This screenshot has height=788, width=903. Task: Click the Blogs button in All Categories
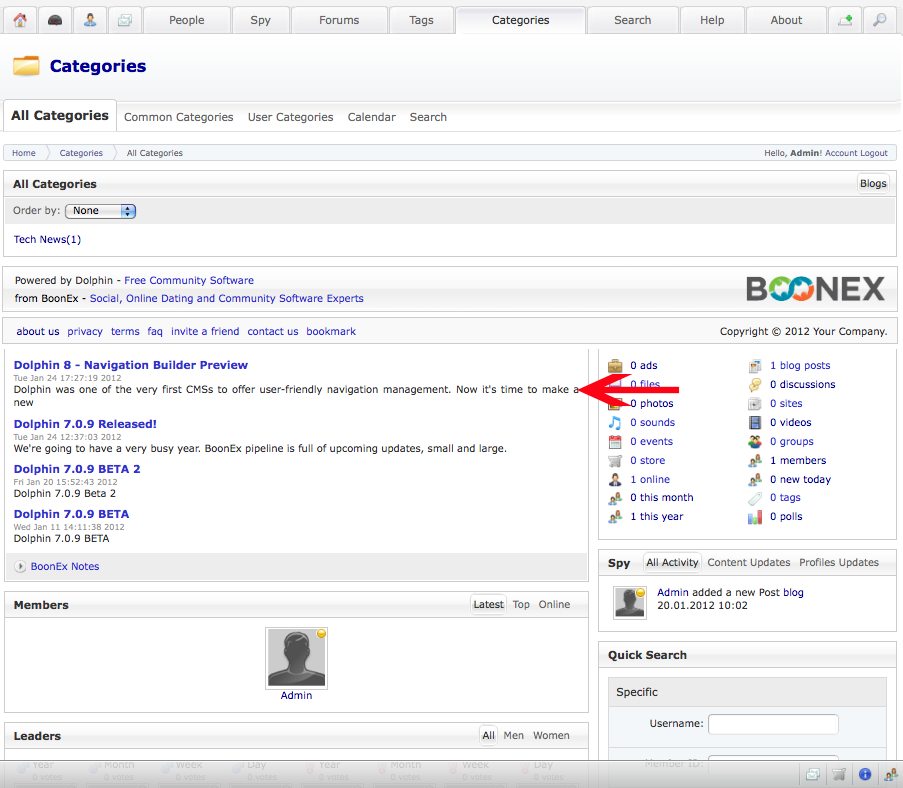[x=873, y=183]
